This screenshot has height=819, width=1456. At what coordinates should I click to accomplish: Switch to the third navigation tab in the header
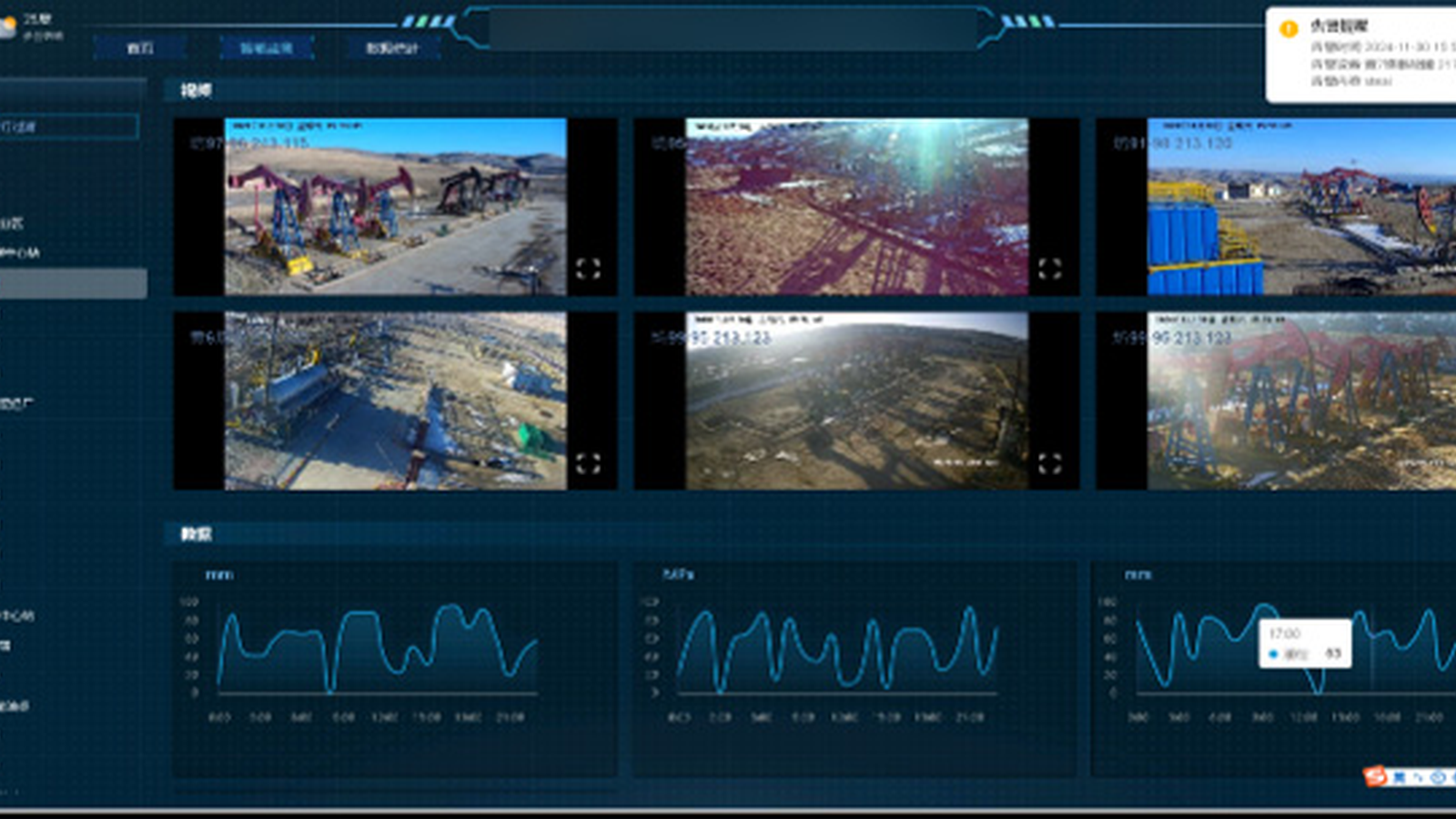click(392, 47)
